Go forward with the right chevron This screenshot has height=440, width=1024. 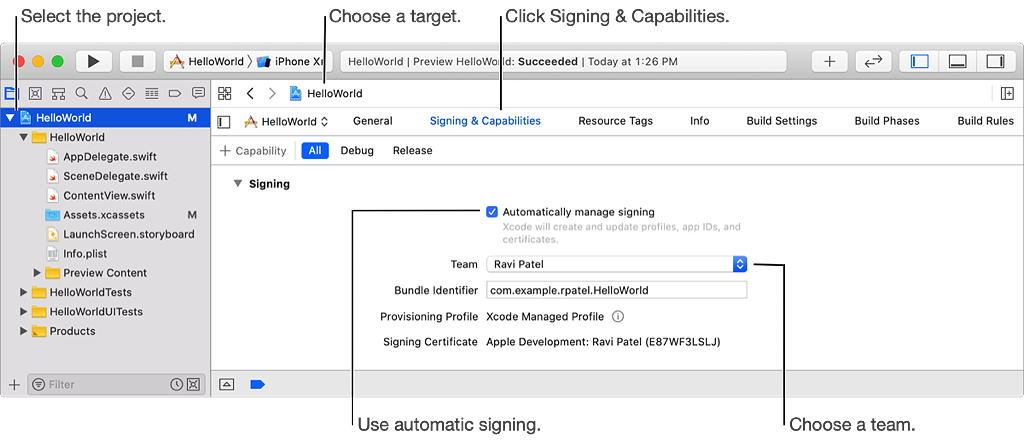[272, 93]
